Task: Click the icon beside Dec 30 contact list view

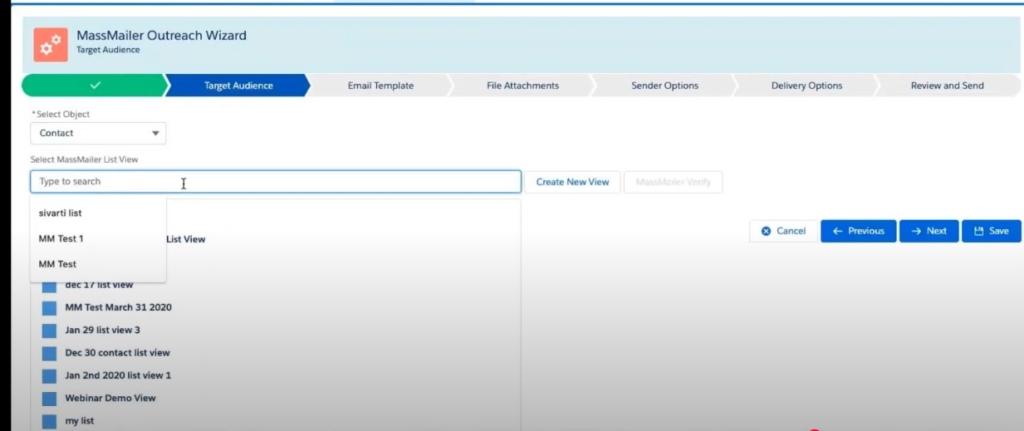Action: pyautogui.click(x=50, y=353)
